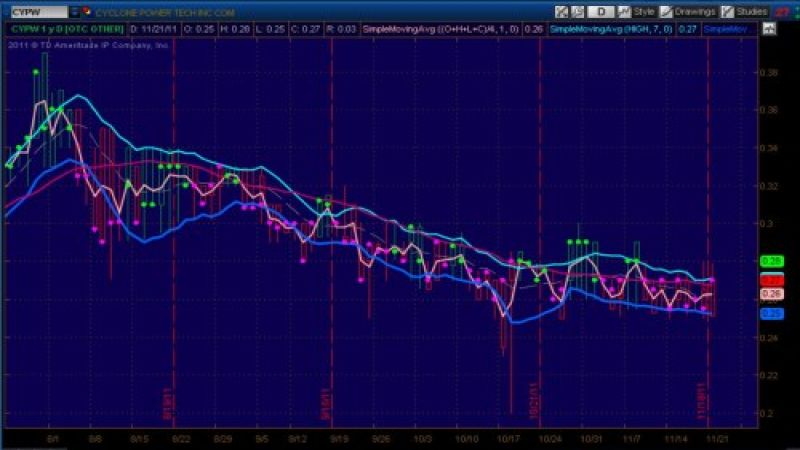Click the 11/21 label on time axis
Viewport: 800px width, 450px height.
(x=716, y=439)
